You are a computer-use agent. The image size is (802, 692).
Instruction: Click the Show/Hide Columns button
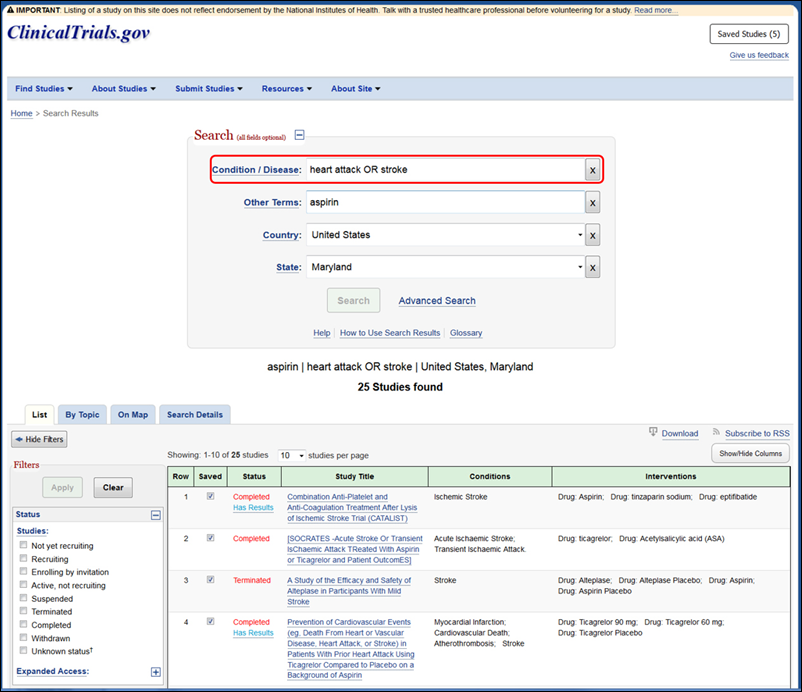click(750, 454)
